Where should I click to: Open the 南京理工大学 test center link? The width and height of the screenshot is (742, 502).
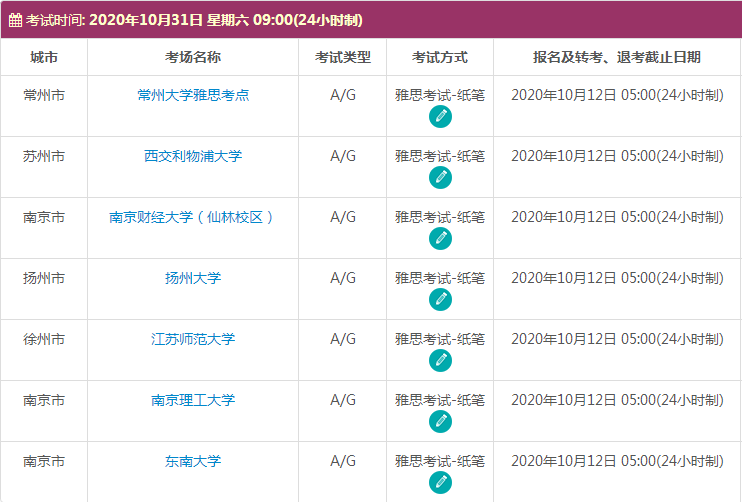[x=193, y=400]
